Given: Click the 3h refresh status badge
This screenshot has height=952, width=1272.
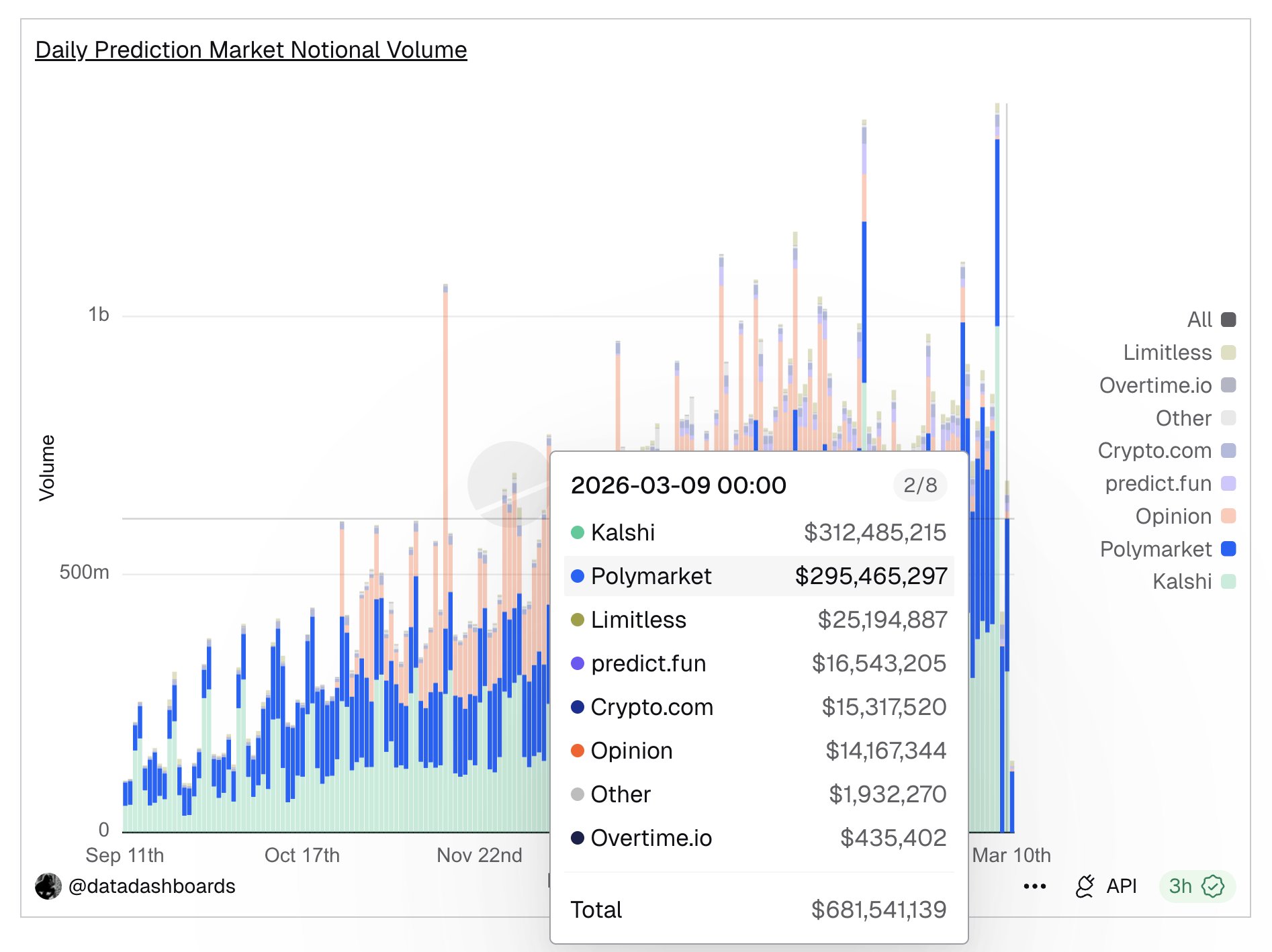Looking at the screenshot, I should [x=1181, y=887].
